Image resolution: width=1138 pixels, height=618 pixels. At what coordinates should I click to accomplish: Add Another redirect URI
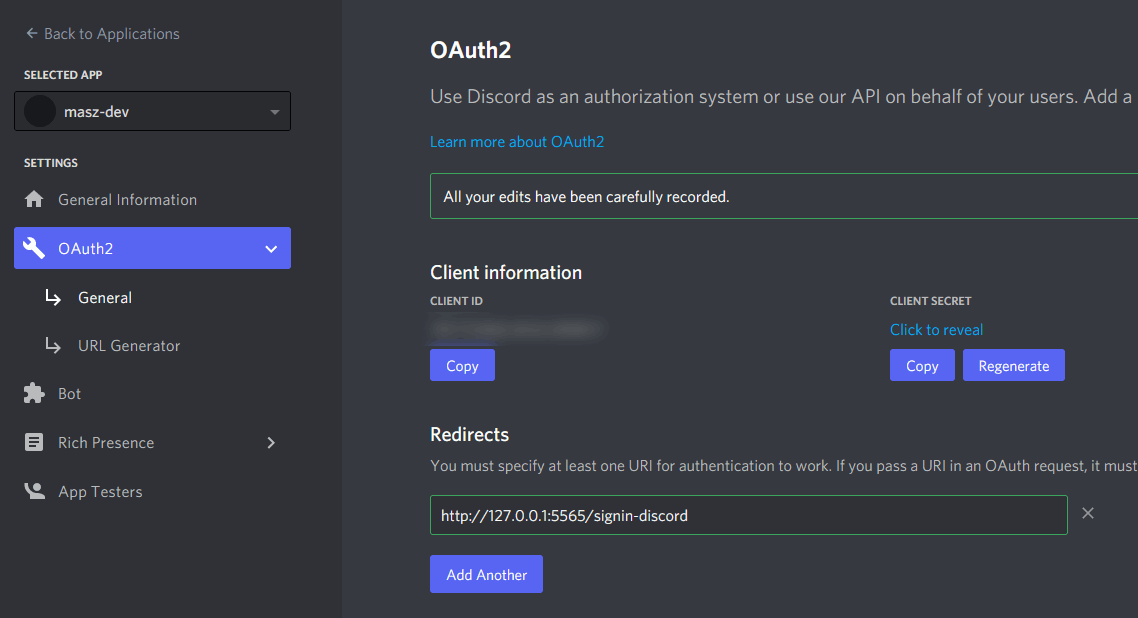tap(486, 574)
